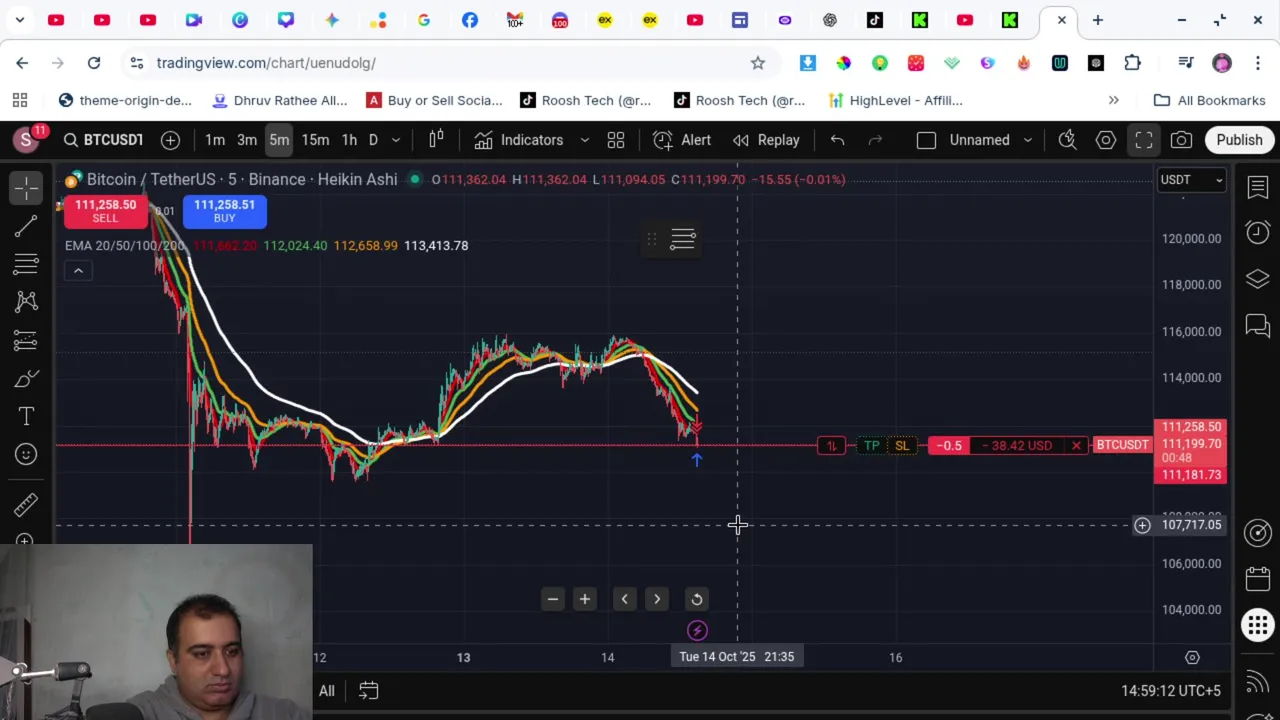Switch to 1h timeframe
Image resolution: width=1280 pixels, height=720 pixels.
pos(349,140)
